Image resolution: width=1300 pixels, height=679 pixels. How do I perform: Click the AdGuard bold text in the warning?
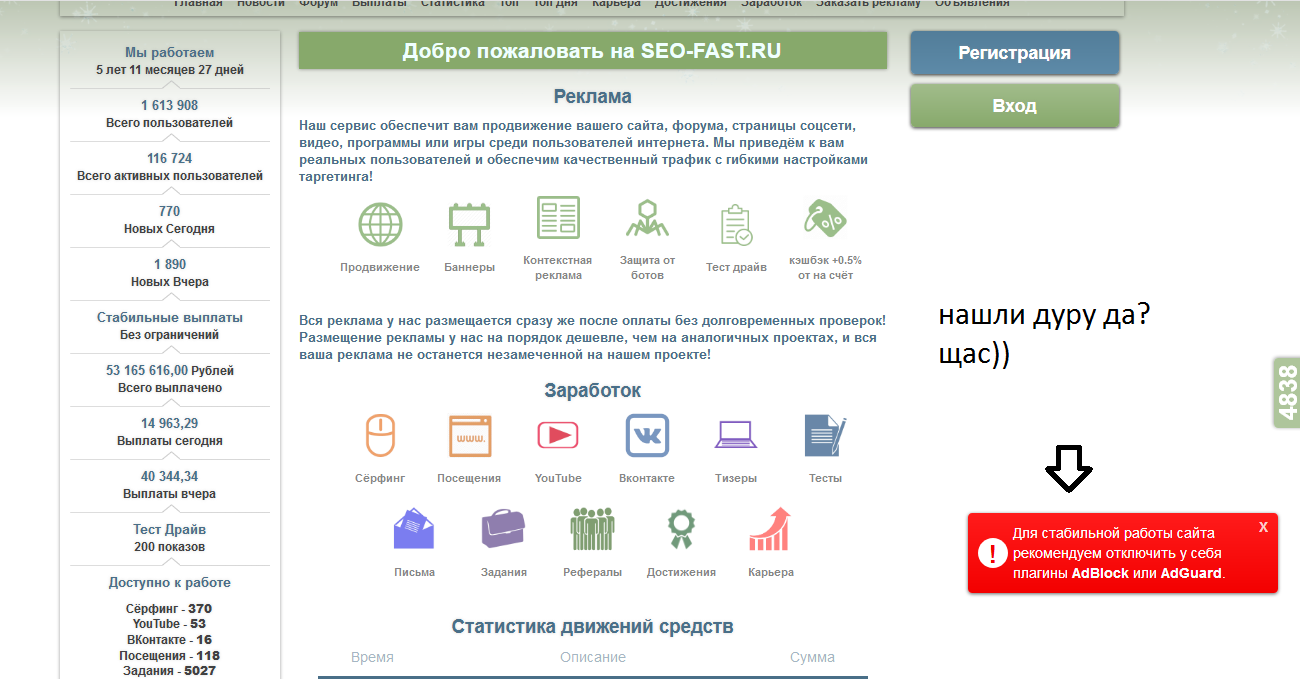pos(1192,573)
